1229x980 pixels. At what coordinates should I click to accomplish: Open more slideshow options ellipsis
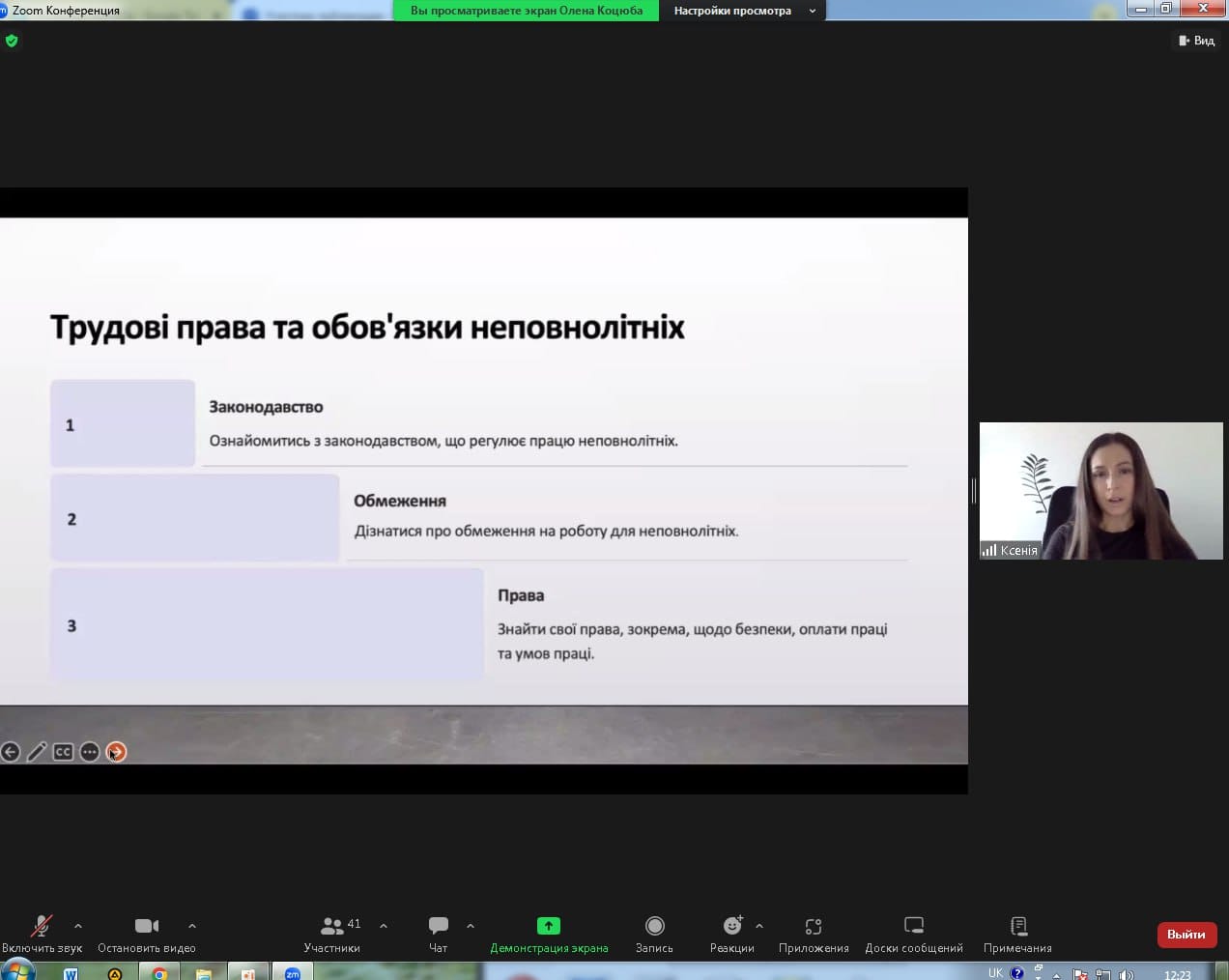tap(90, 752)
